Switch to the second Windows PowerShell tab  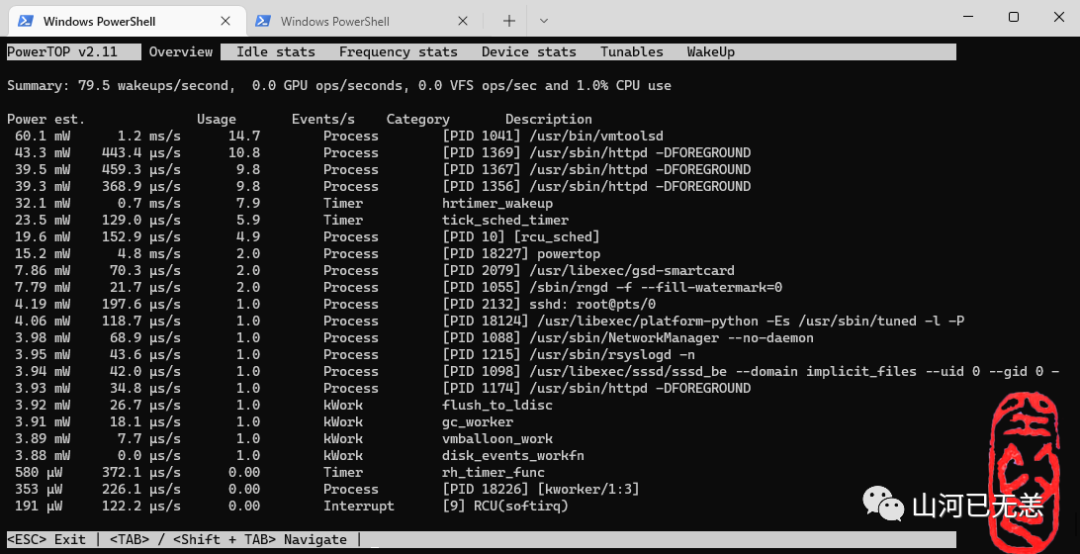362,21
